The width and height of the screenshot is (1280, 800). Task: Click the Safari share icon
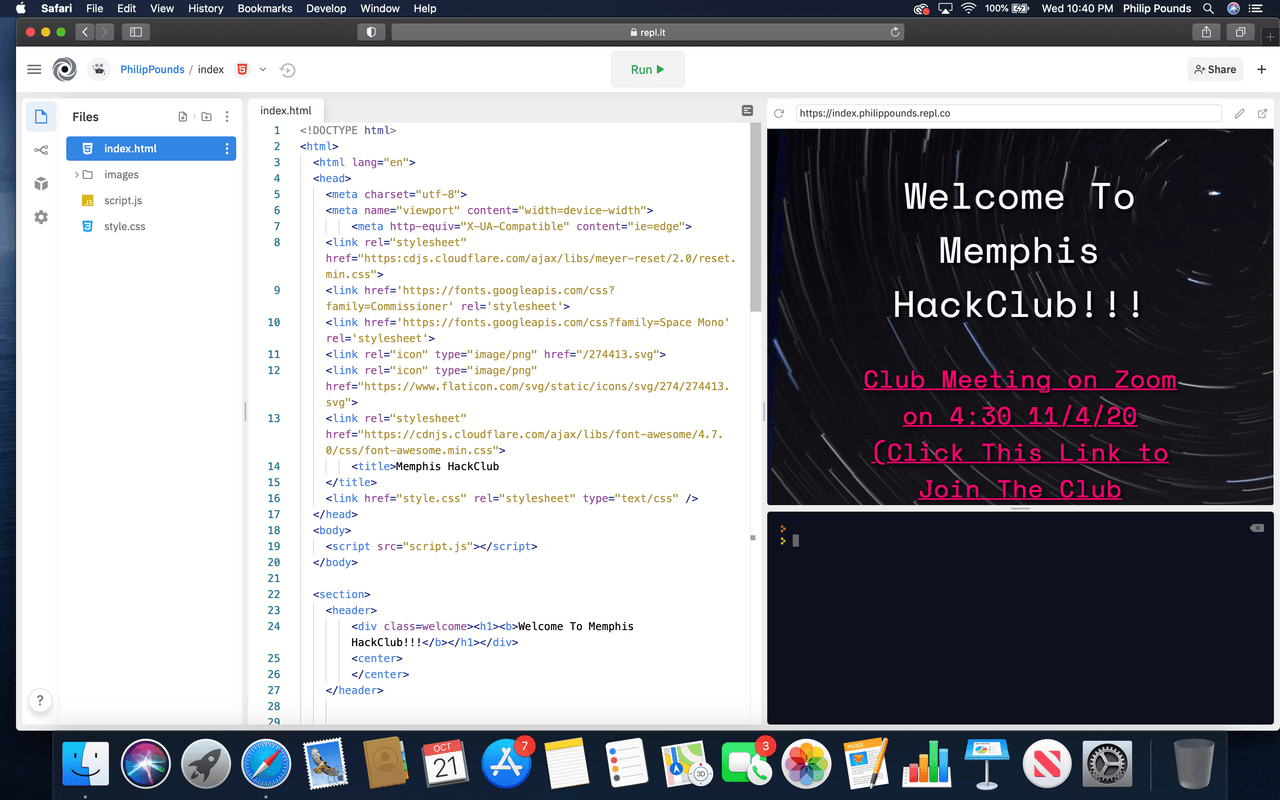coord(1206,32)
